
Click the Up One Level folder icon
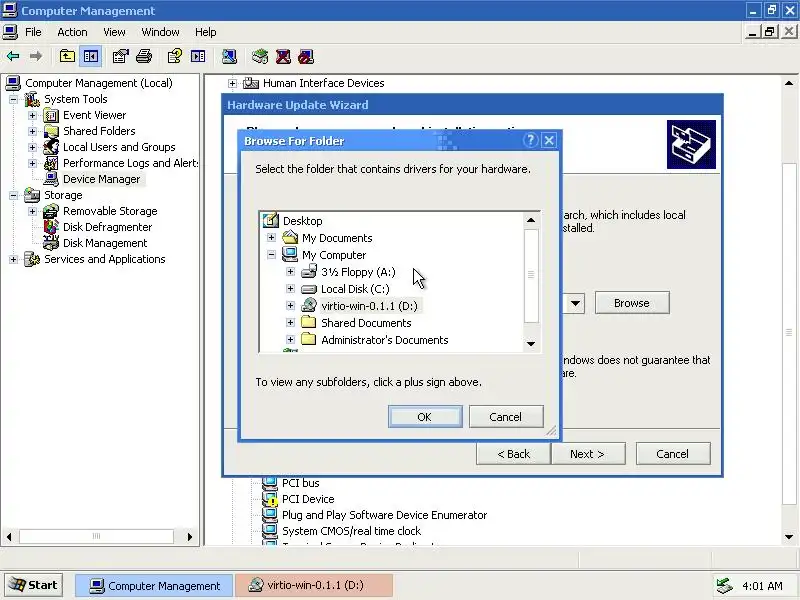[67, 56]
